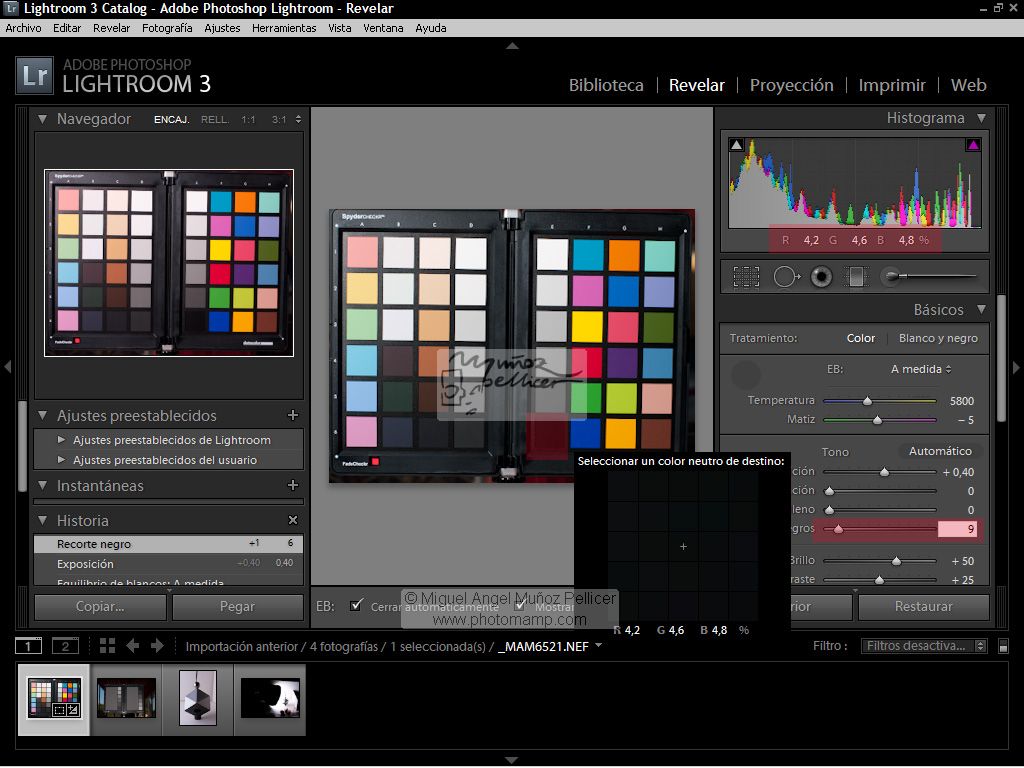This screenshot has height=768, width=1024.
Task: Choose Color treatment
Action: point(860,338)
